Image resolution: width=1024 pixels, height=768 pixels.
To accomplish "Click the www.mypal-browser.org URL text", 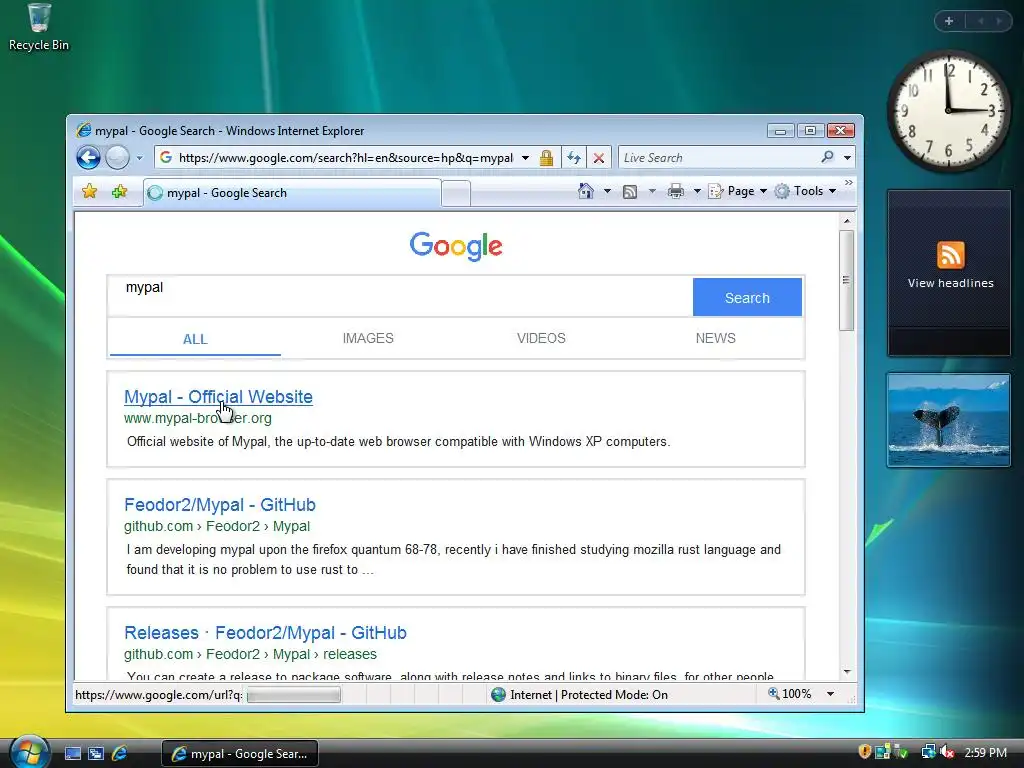I will point(197,418).
